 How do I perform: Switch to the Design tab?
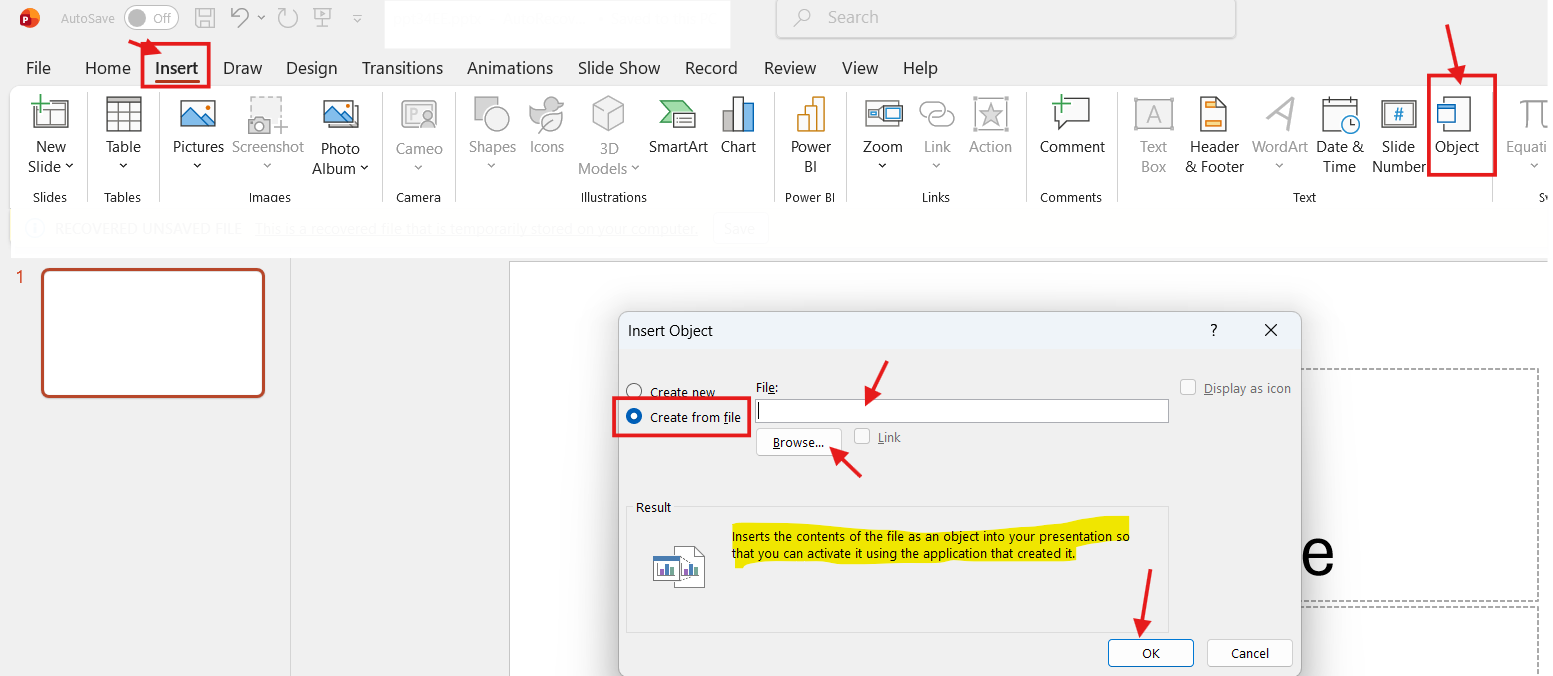tap(312, 68)
